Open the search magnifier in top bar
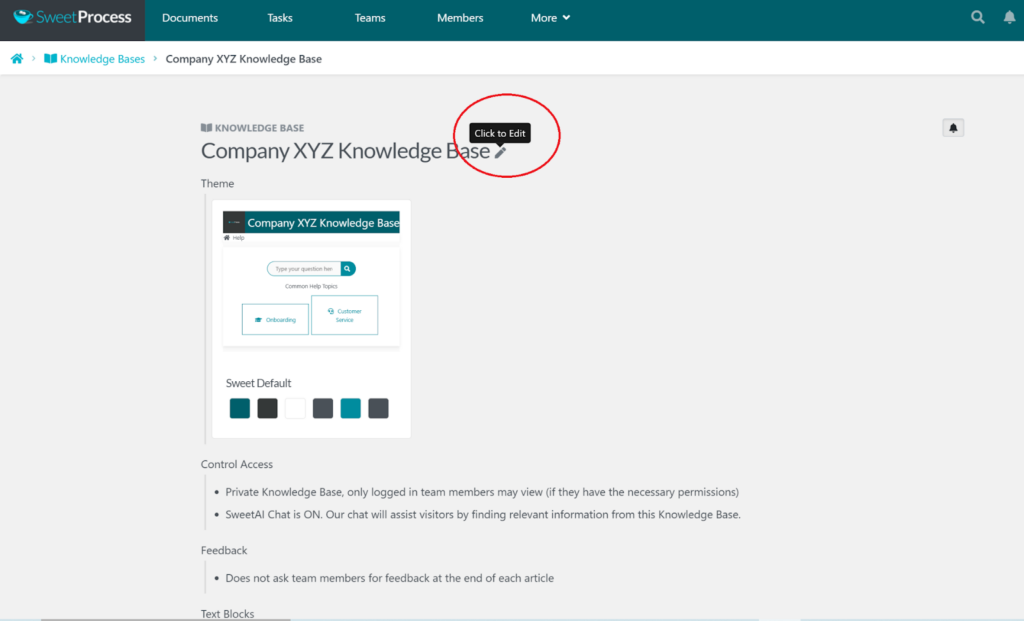1024x621 pixels. tap(978, 18)
